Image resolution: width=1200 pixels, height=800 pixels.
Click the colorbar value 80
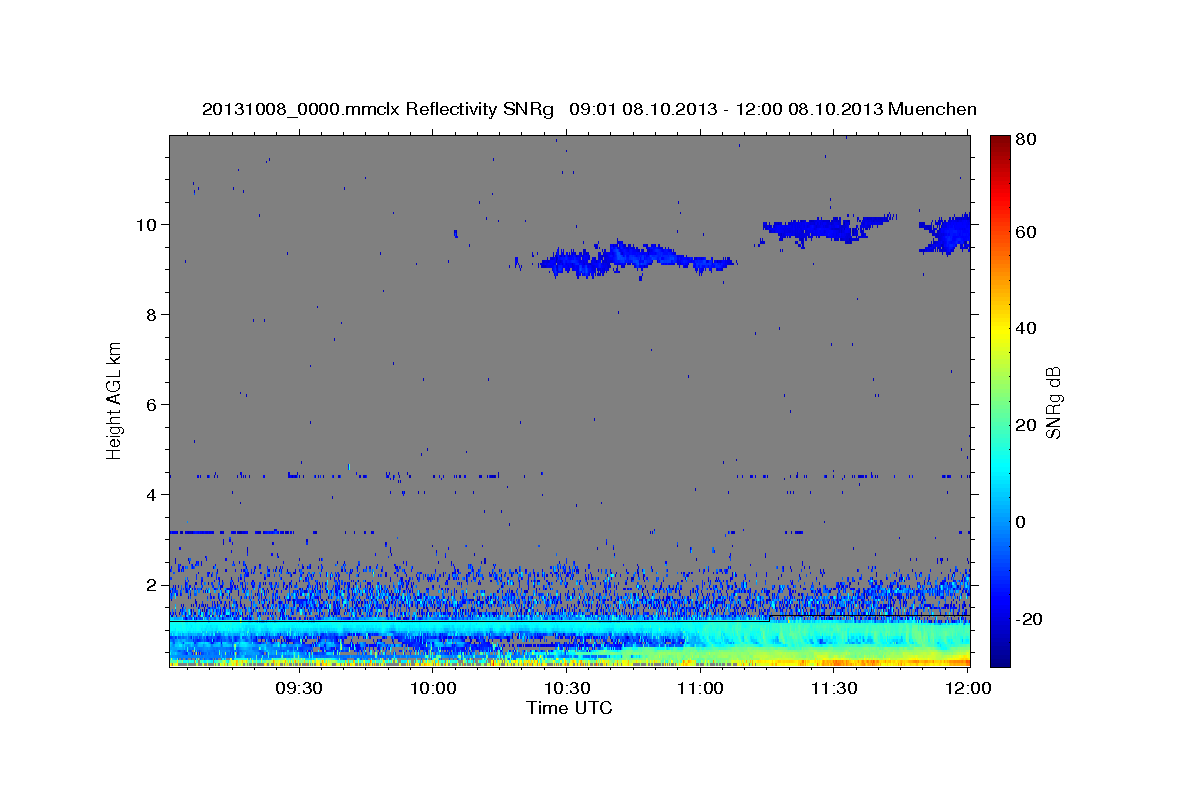tap(1026, 140)
